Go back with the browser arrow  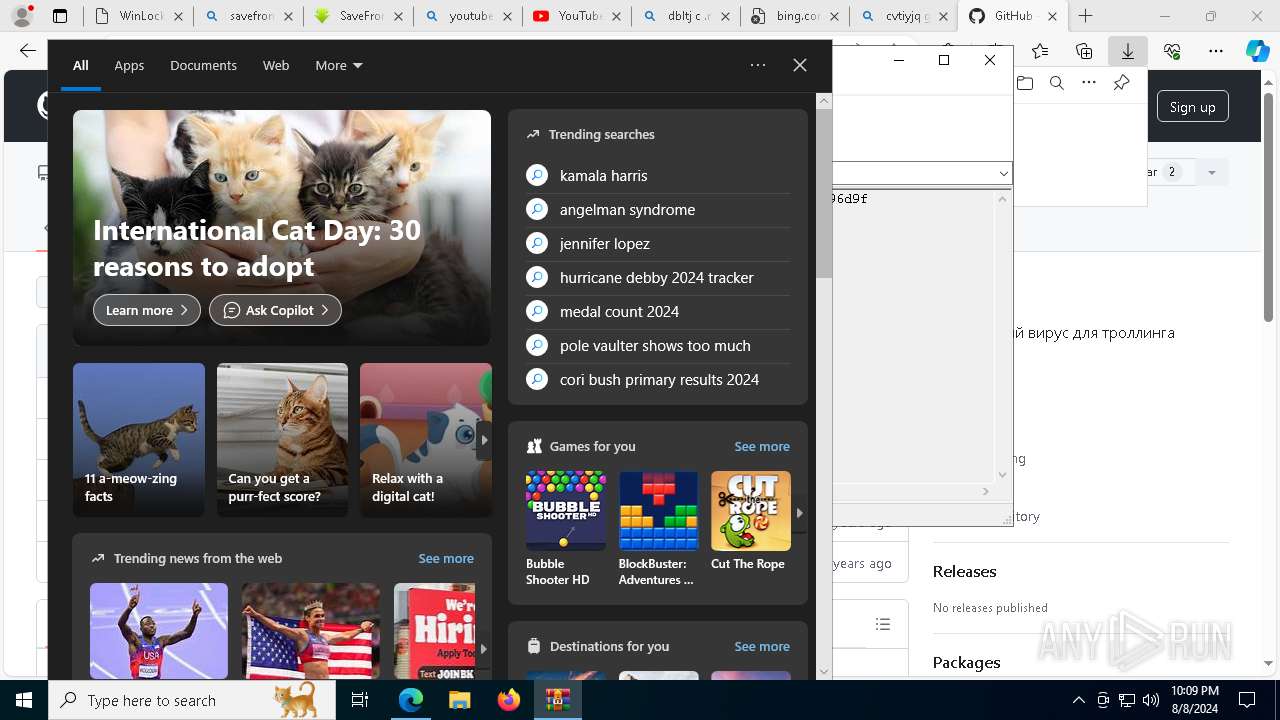[x=27, y=51]
